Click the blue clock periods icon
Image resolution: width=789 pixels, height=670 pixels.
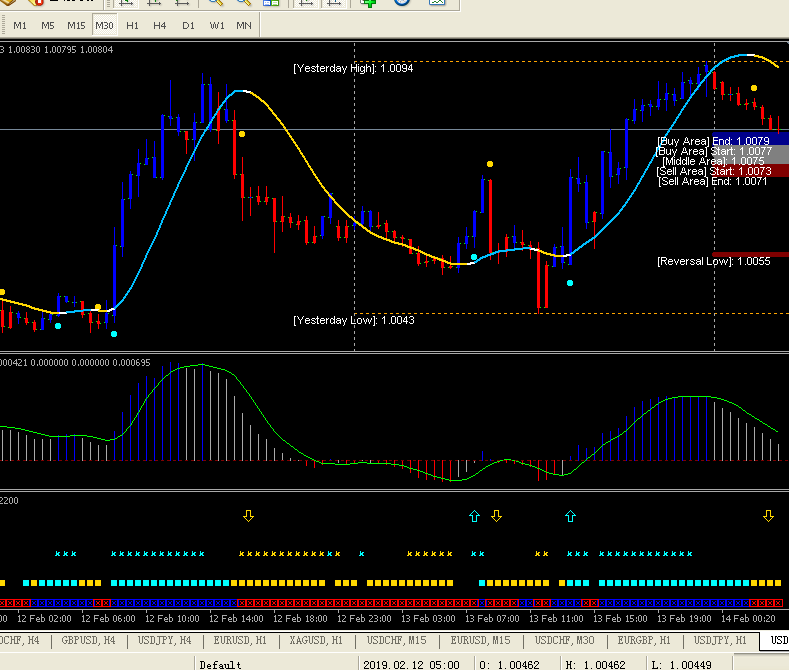pyautogui.click(x=402, y=3)
